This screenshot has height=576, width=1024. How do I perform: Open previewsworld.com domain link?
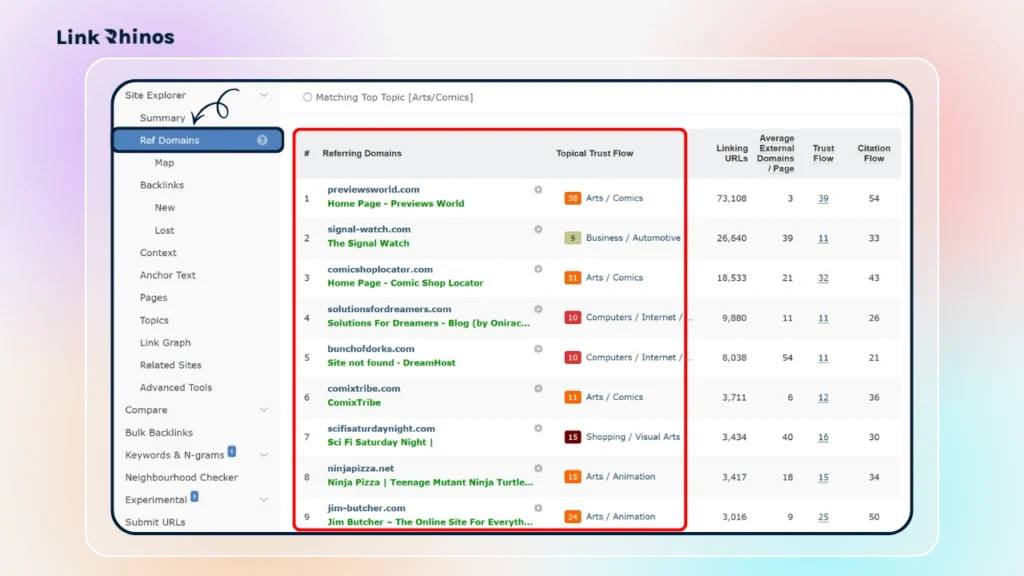tap(374, 189)
